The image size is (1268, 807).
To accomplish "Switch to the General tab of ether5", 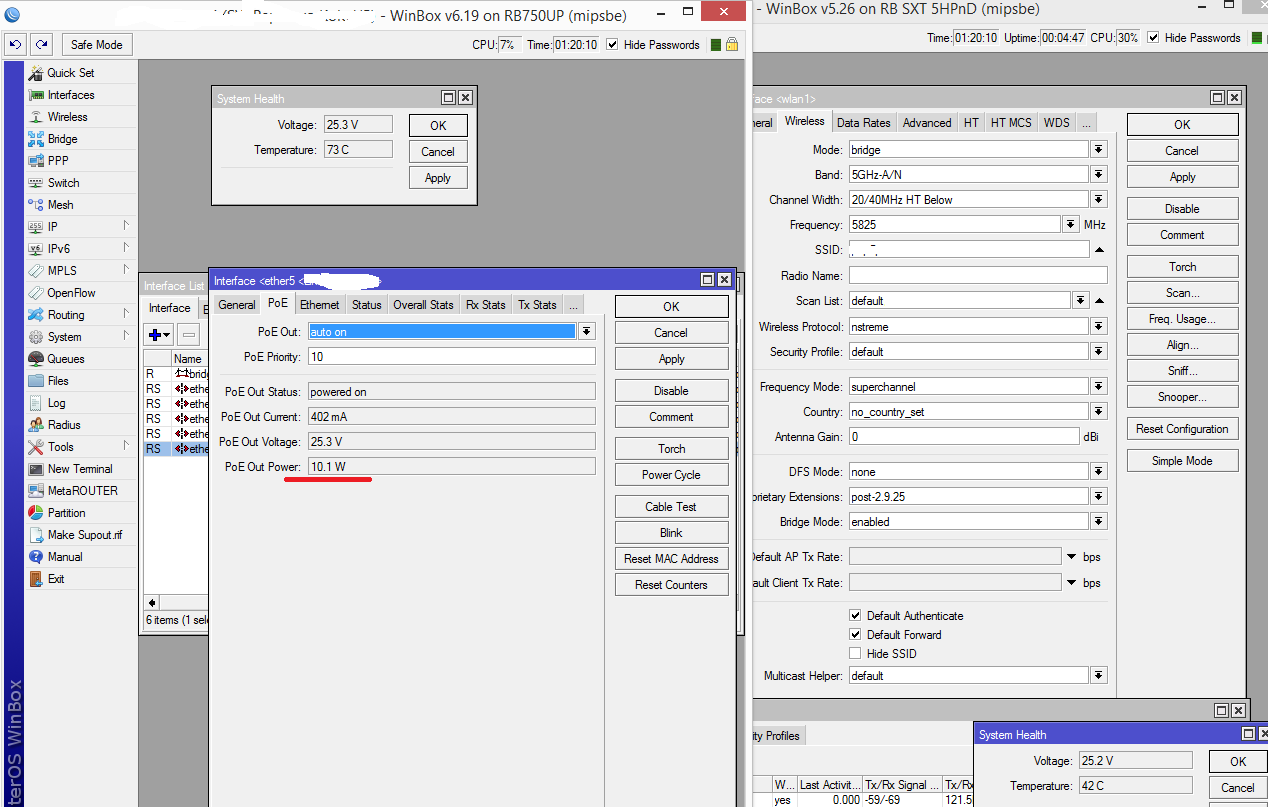I will (x=237, y=305).
